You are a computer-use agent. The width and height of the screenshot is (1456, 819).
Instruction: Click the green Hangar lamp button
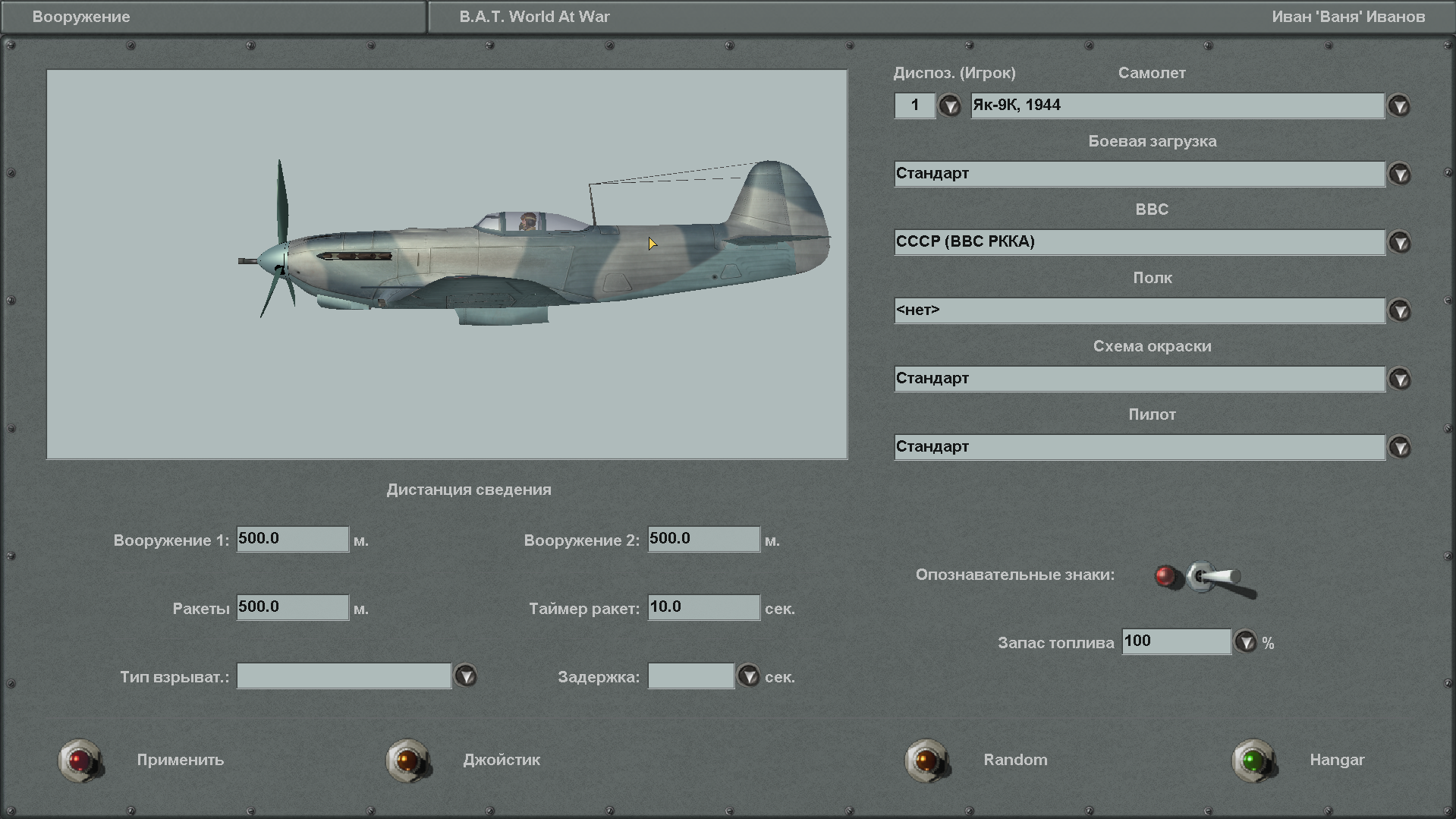(1253, 760)
